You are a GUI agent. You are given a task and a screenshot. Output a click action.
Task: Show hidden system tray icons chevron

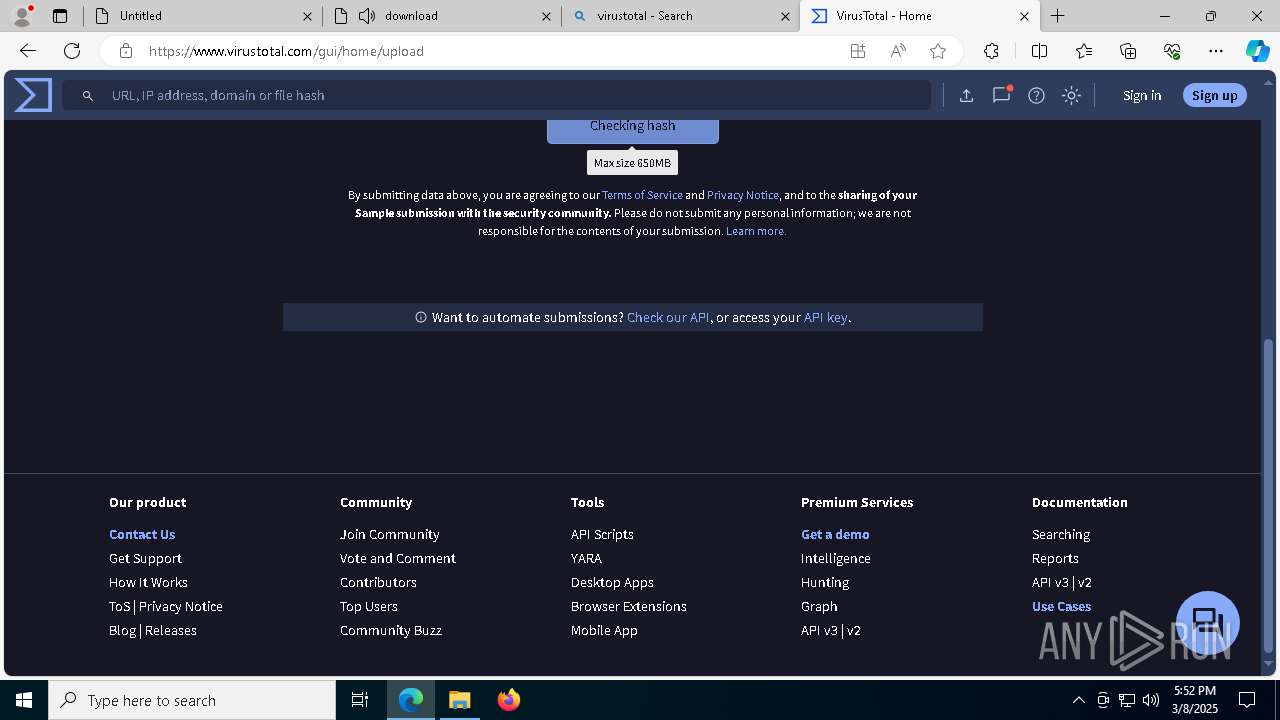point(1078,700)
